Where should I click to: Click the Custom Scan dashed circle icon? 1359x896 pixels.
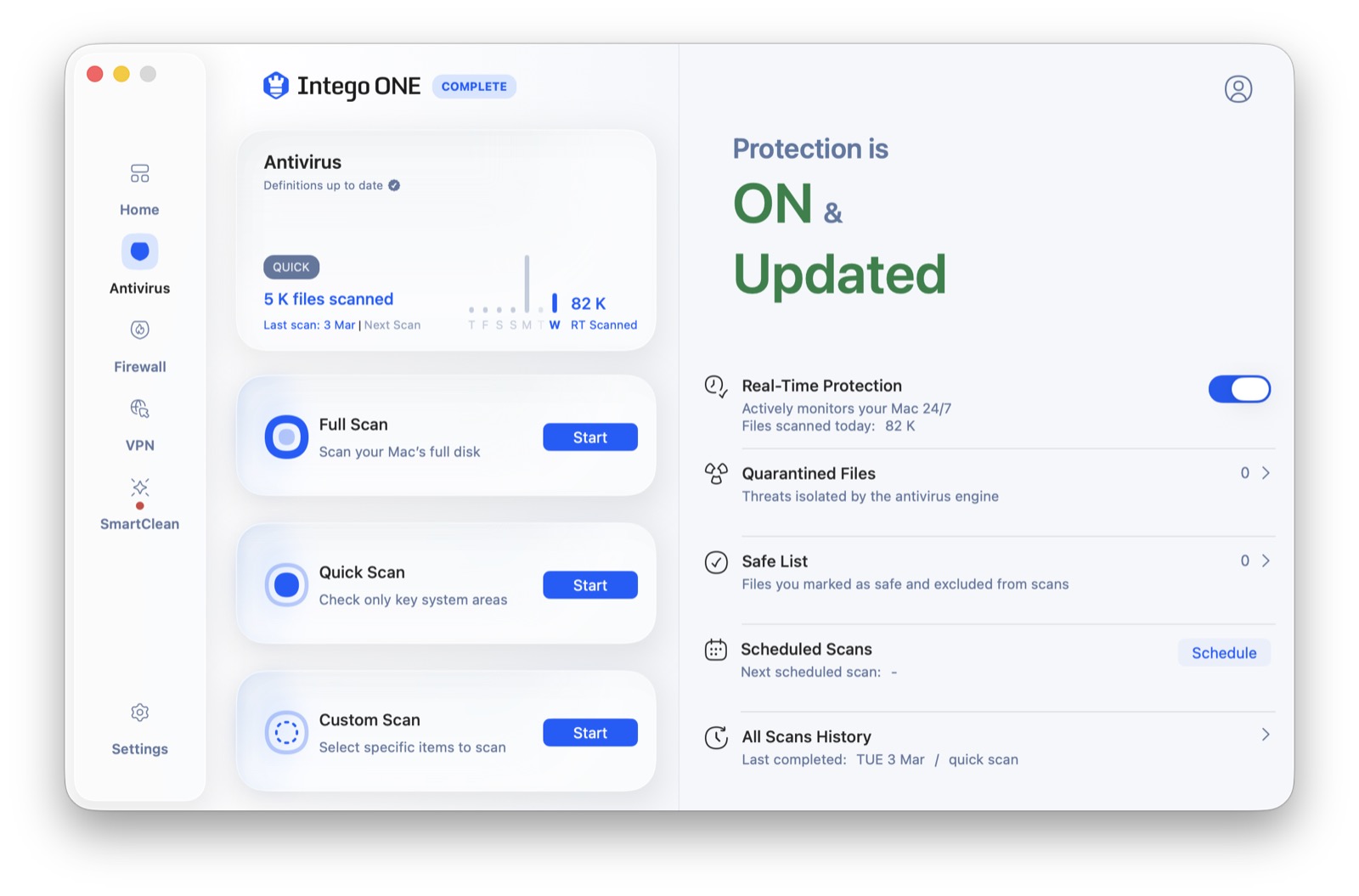tap(286, 733)
